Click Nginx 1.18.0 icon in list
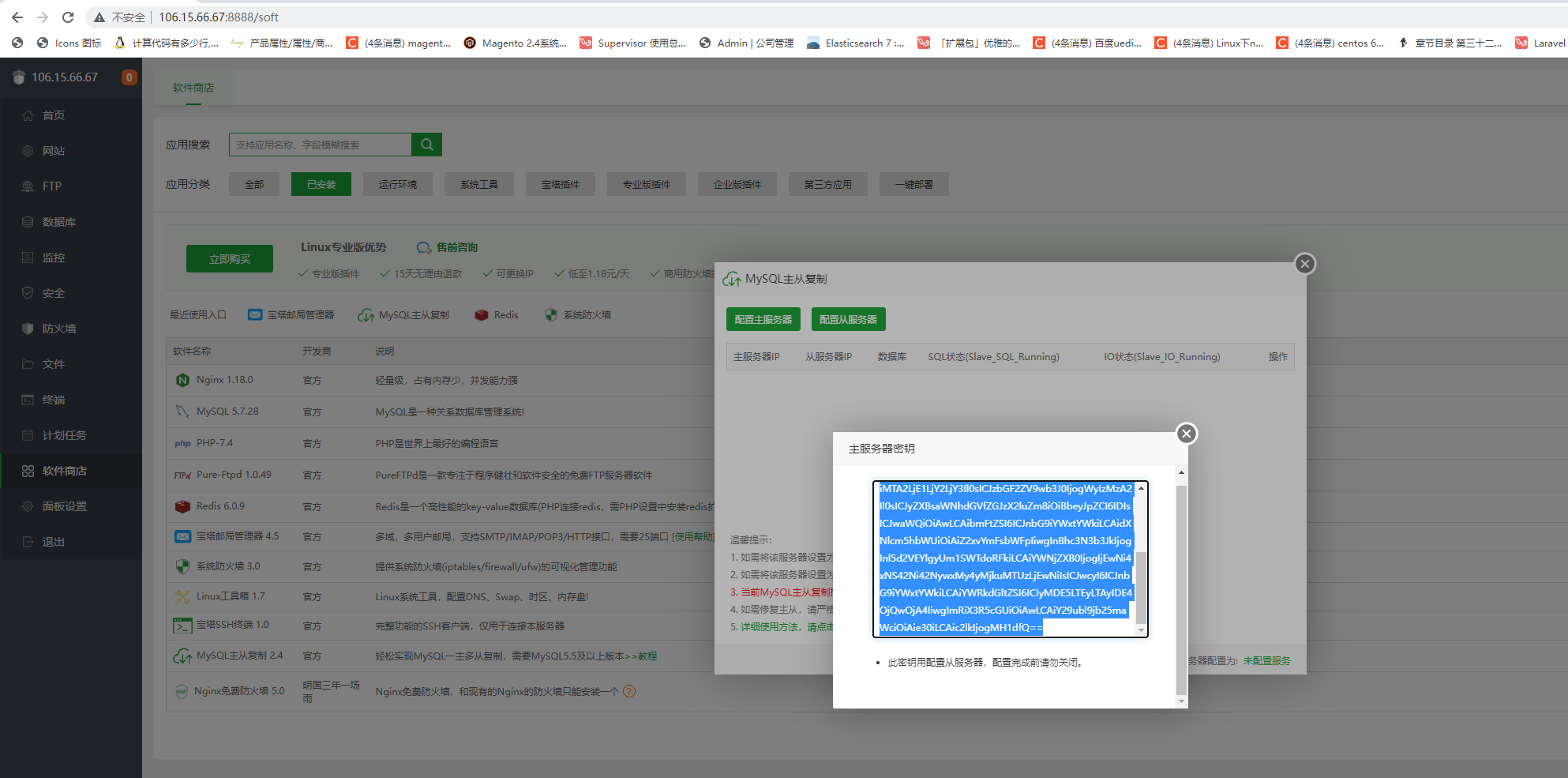The image size is (1568, 778). pos(182,380)
